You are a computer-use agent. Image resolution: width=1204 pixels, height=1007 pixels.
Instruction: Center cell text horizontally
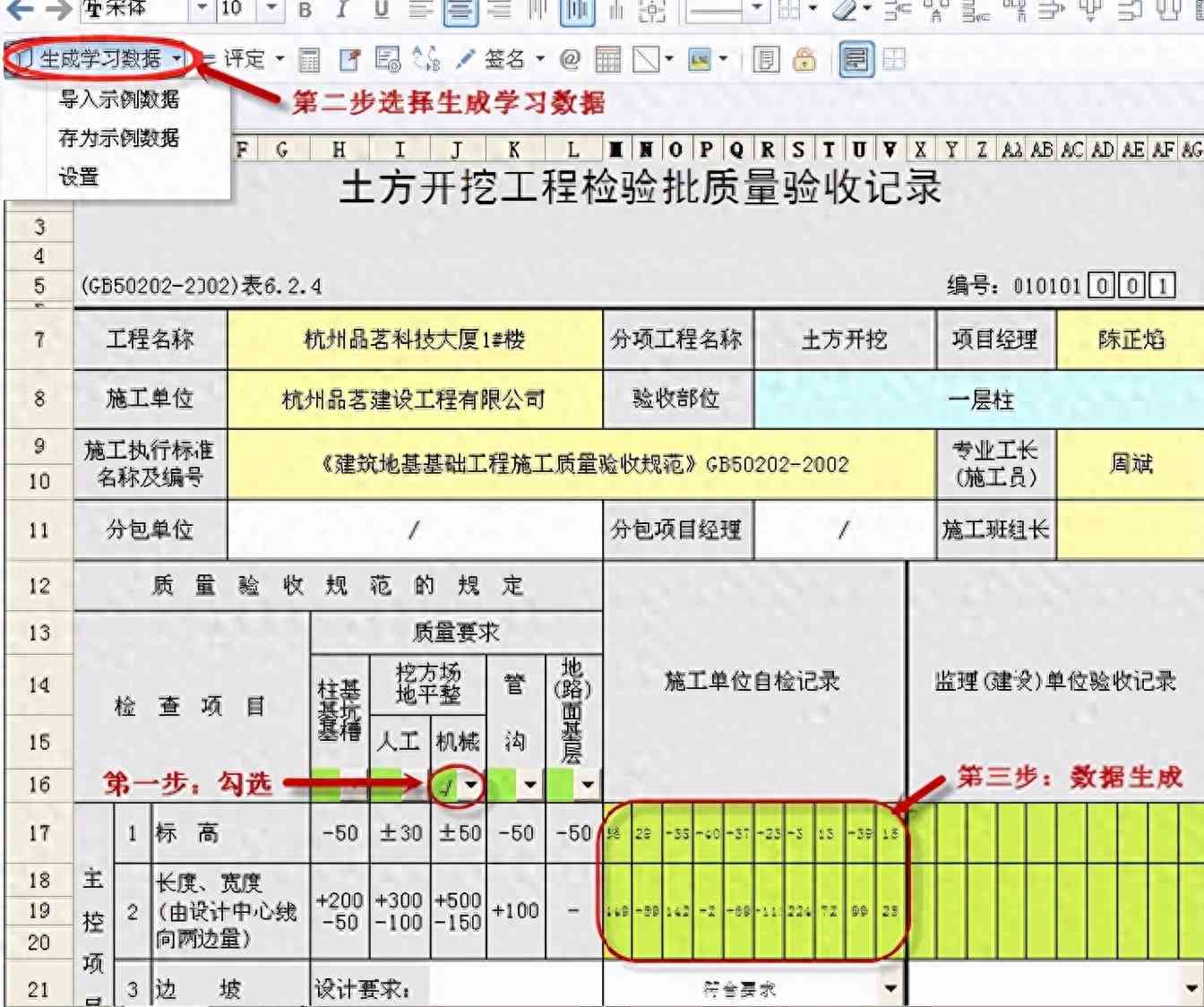[460, 10]
